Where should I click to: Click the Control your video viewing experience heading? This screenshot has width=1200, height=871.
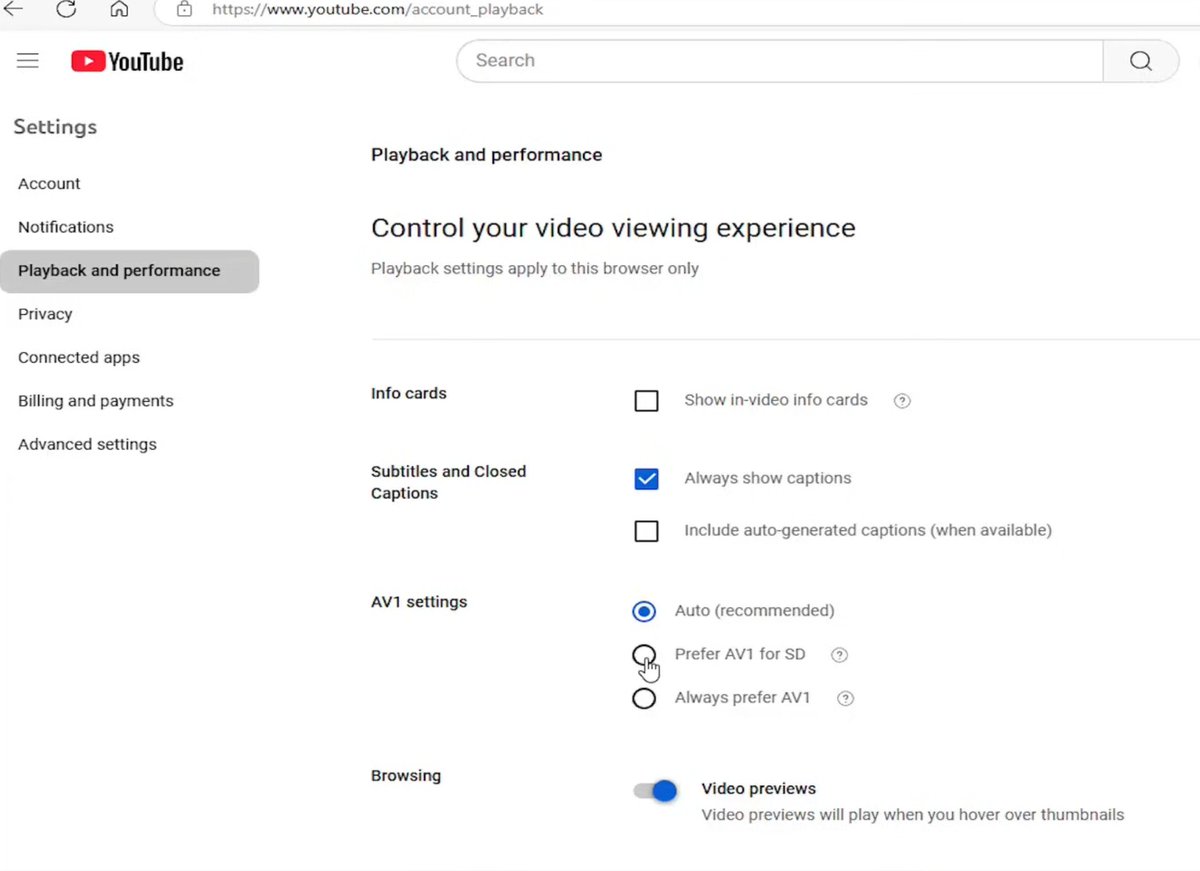point(613,228)
